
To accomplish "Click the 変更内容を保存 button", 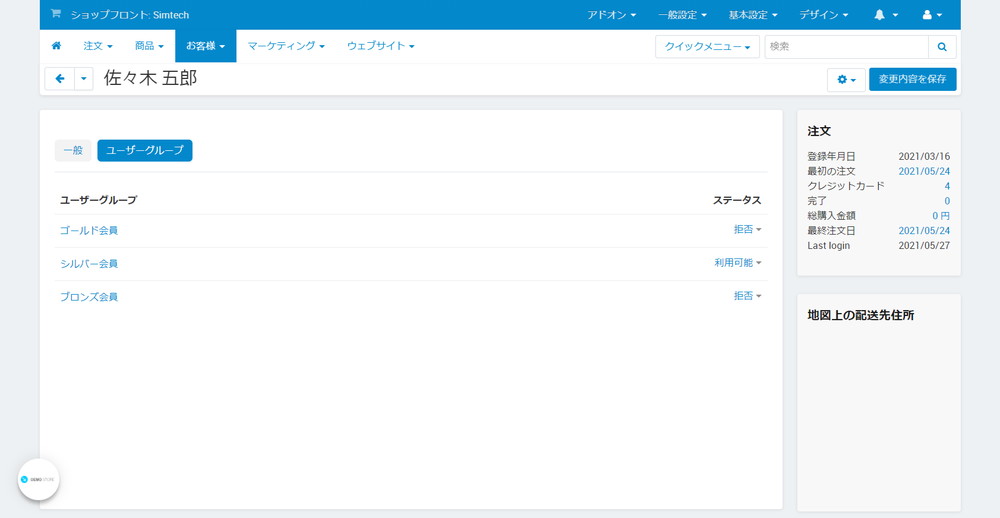I will [913, 80].
